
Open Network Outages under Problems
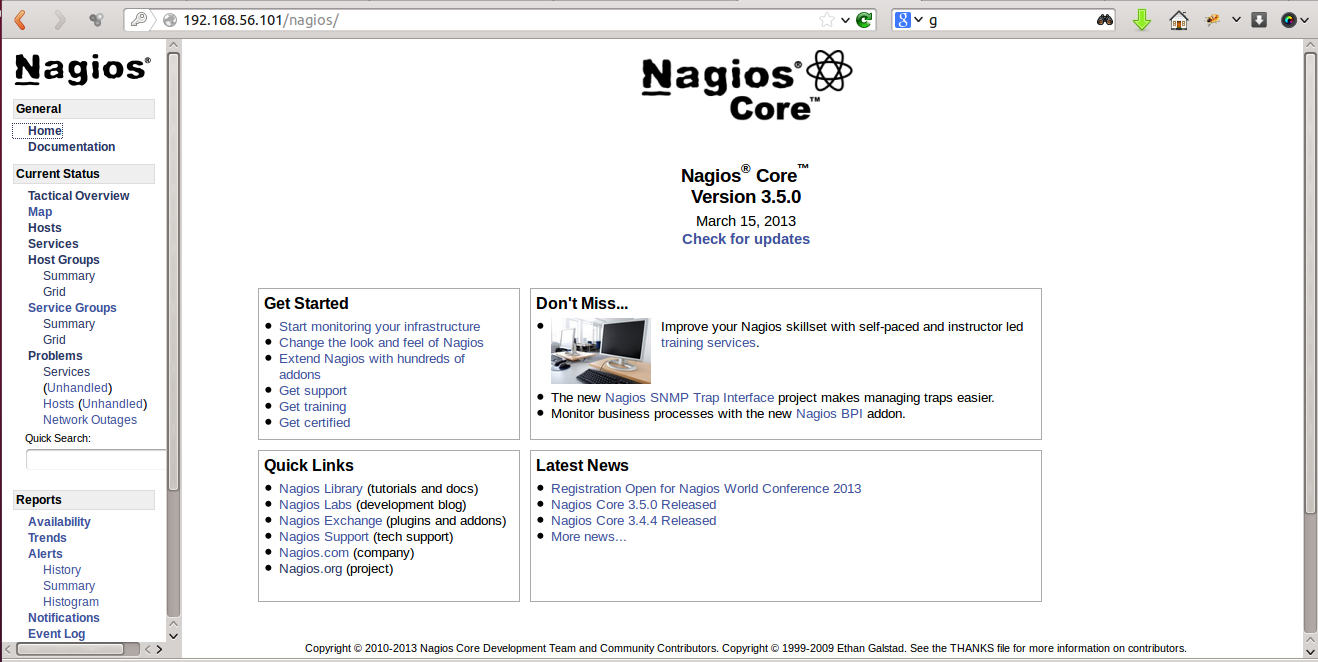pyautogui.click(x=90, y=420)
